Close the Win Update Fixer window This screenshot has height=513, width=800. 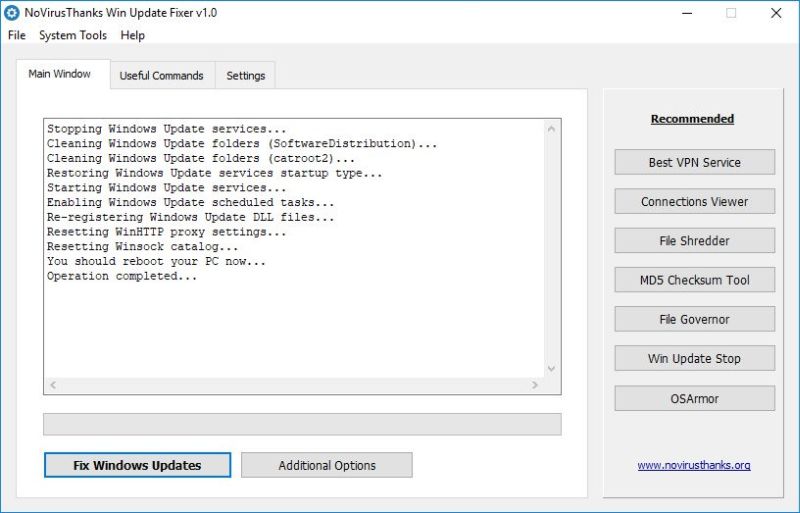click(776, 13)
